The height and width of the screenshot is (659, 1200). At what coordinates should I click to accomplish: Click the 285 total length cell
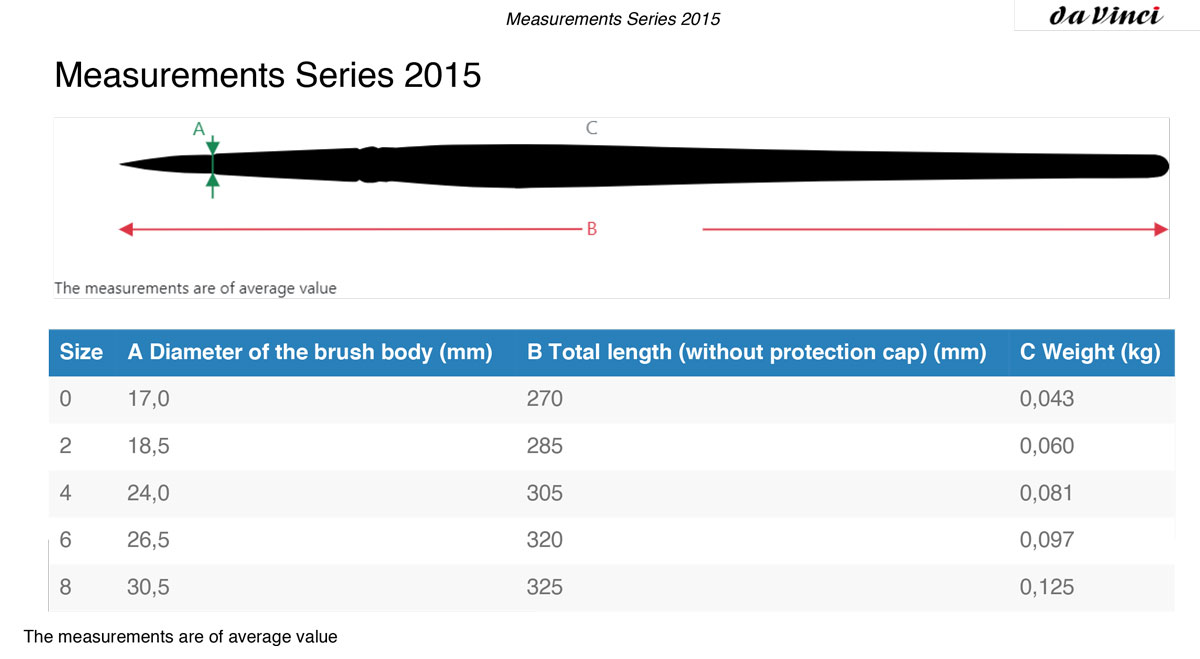pos(545,446)
